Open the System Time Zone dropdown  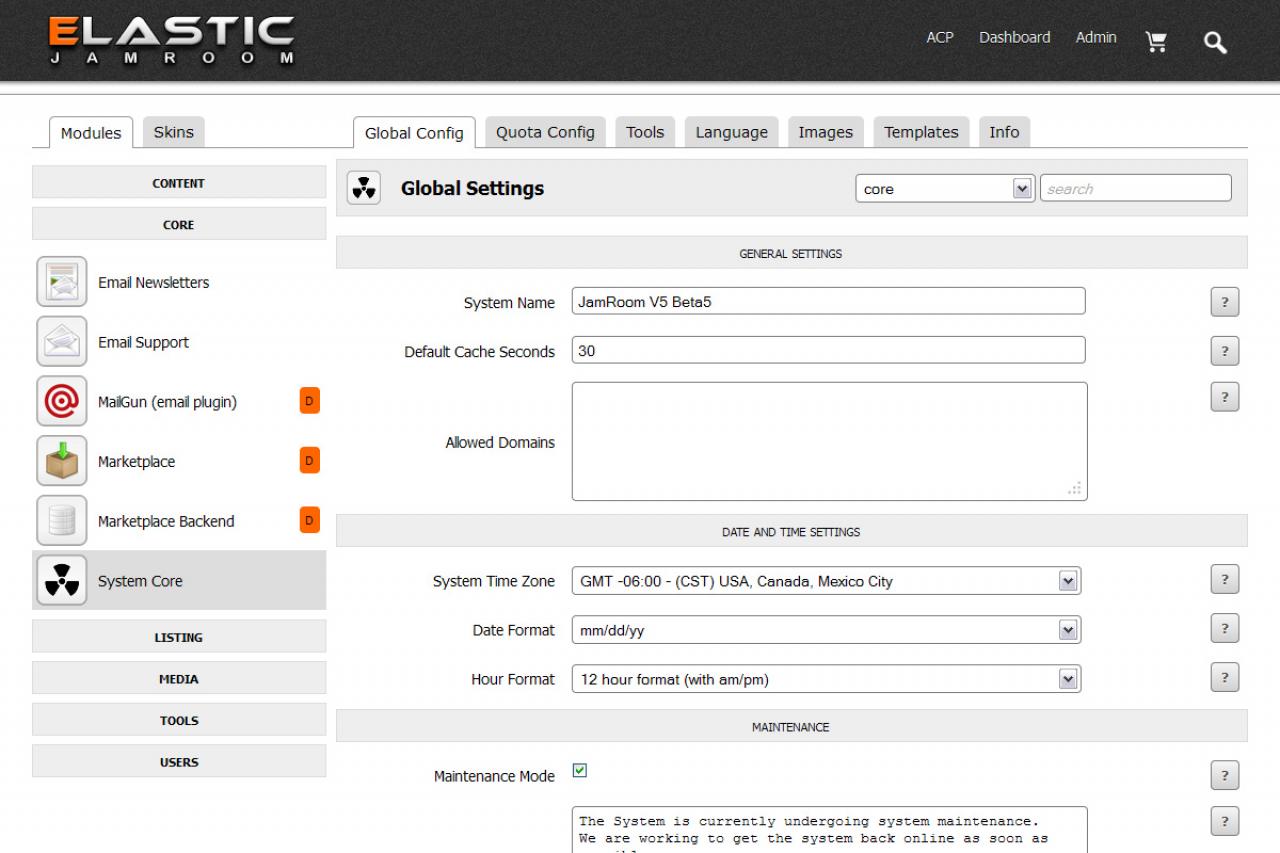(826, 581)
